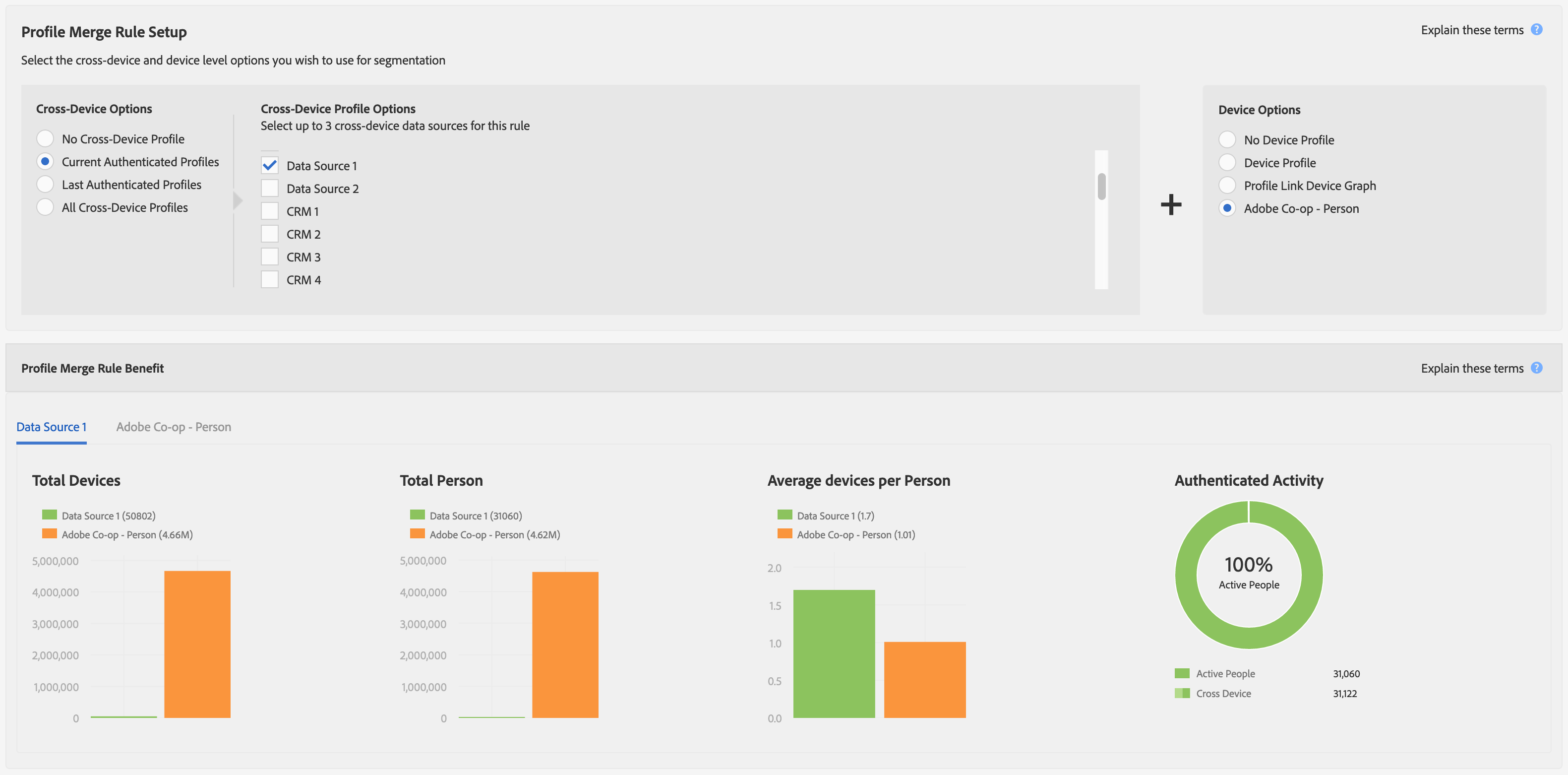
Task: Click orange Adobe Co-op legend icon under Total Person
Action: click(x=417, y=534)
